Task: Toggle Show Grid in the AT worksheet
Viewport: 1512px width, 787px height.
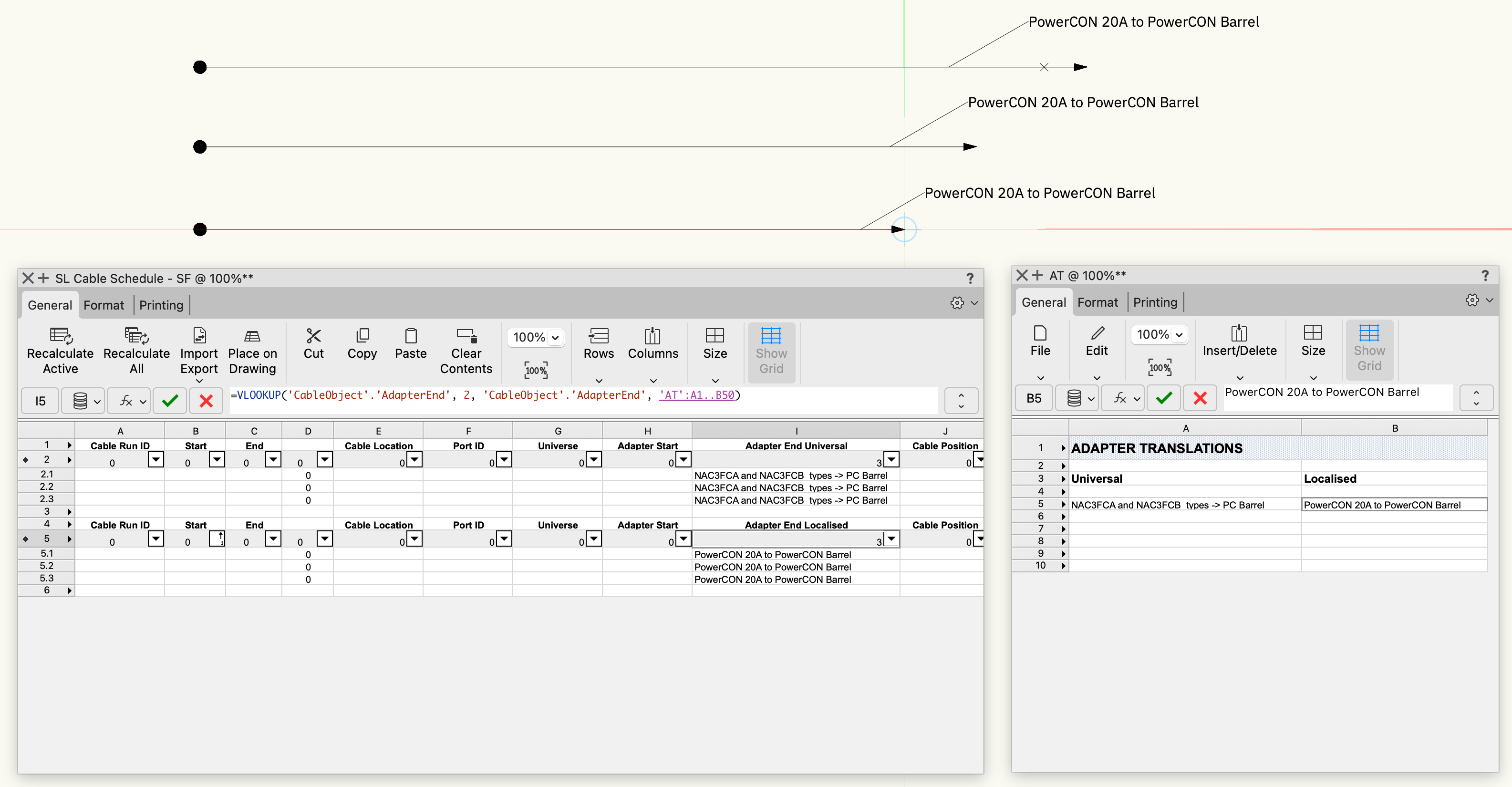Action: (1369, 348)
